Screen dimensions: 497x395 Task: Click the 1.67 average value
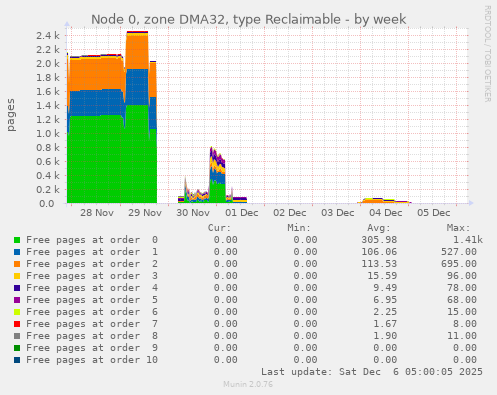click(x=385, y=324)
